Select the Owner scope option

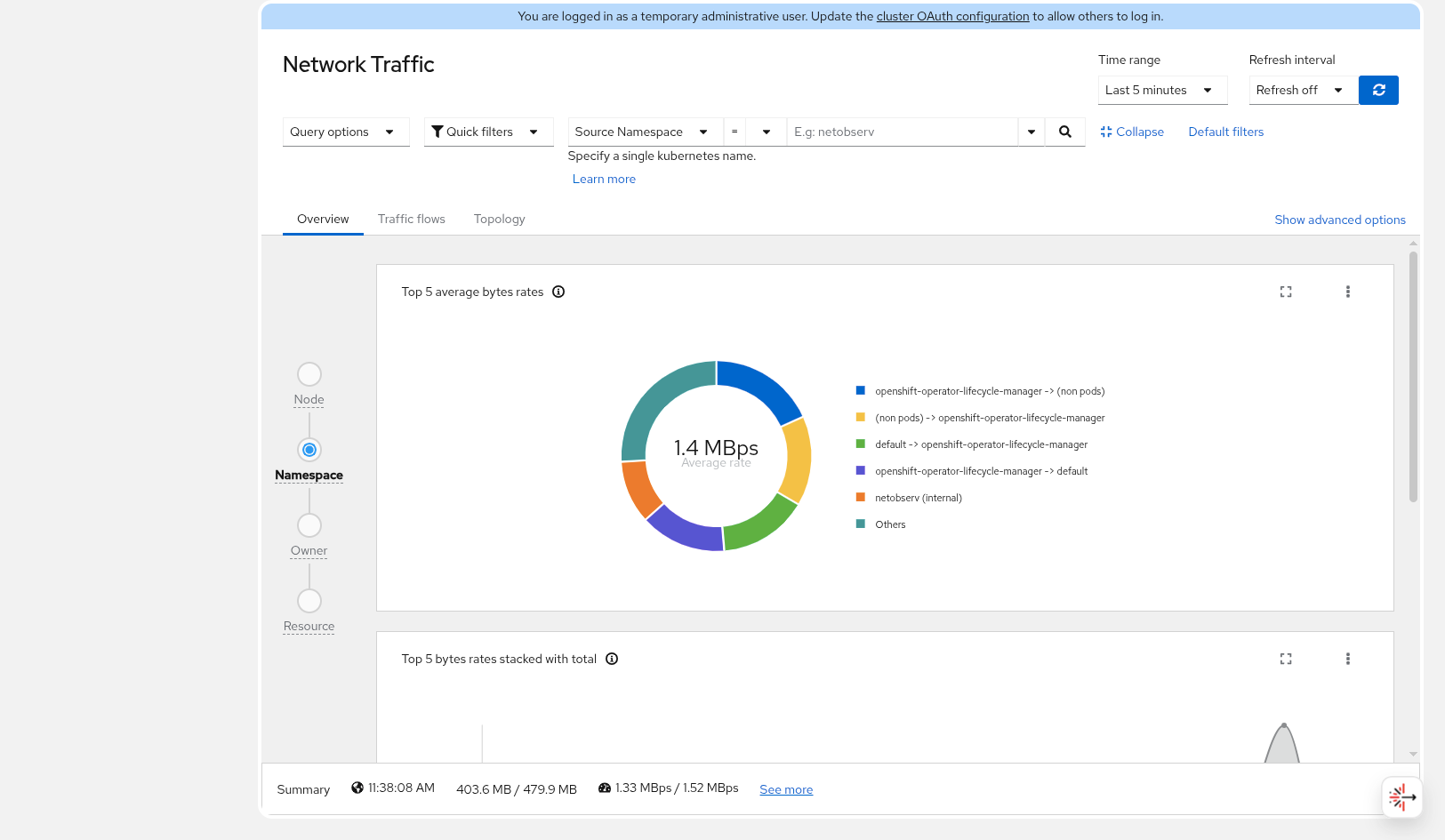pos(309,525)
